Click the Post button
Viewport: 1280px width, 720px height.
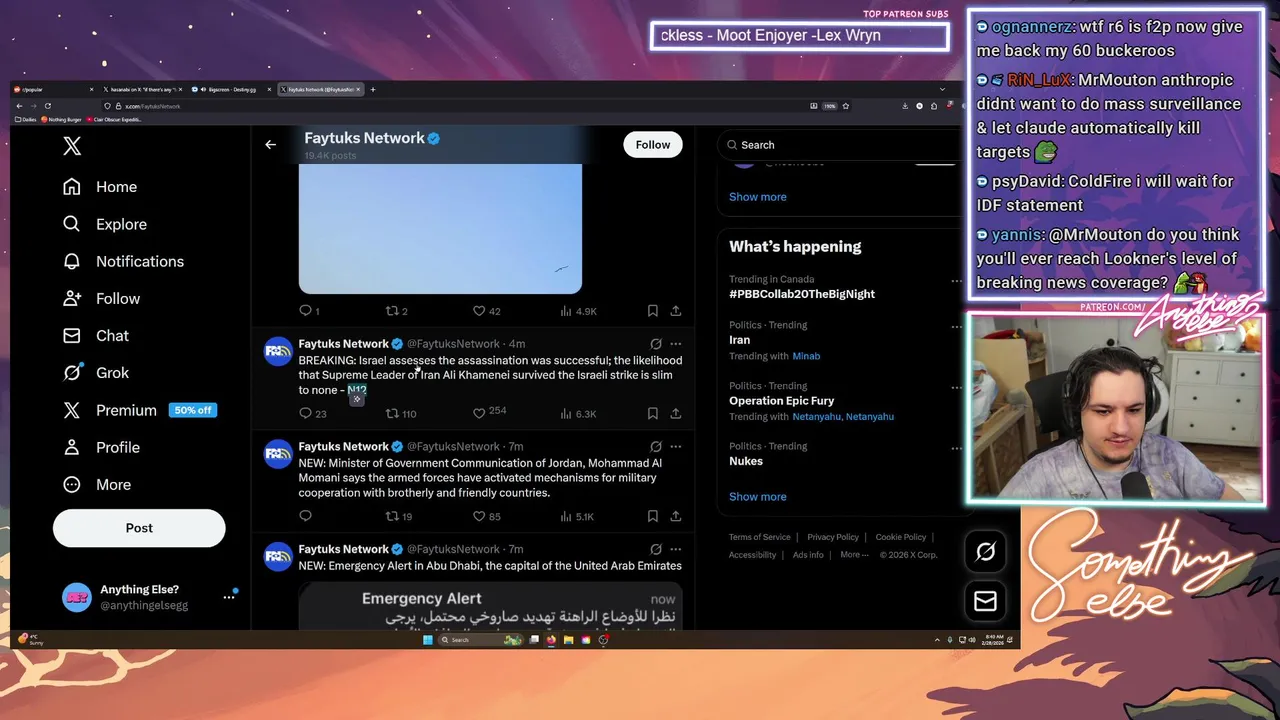click(x=139, y=528)
